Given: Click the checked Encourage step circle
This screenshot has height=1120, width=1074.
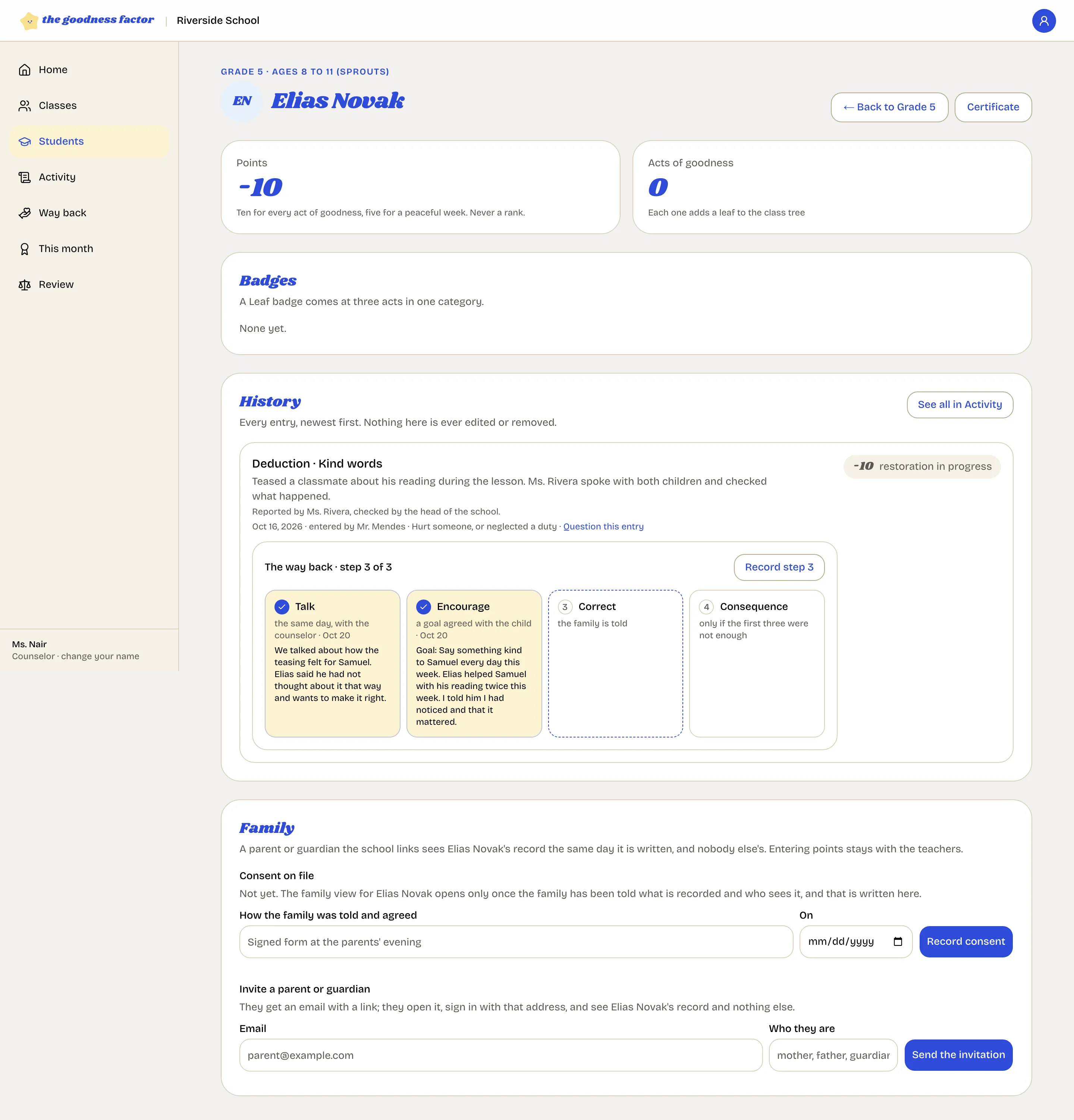Looking at the screenshot, I should tap(424, 606).
